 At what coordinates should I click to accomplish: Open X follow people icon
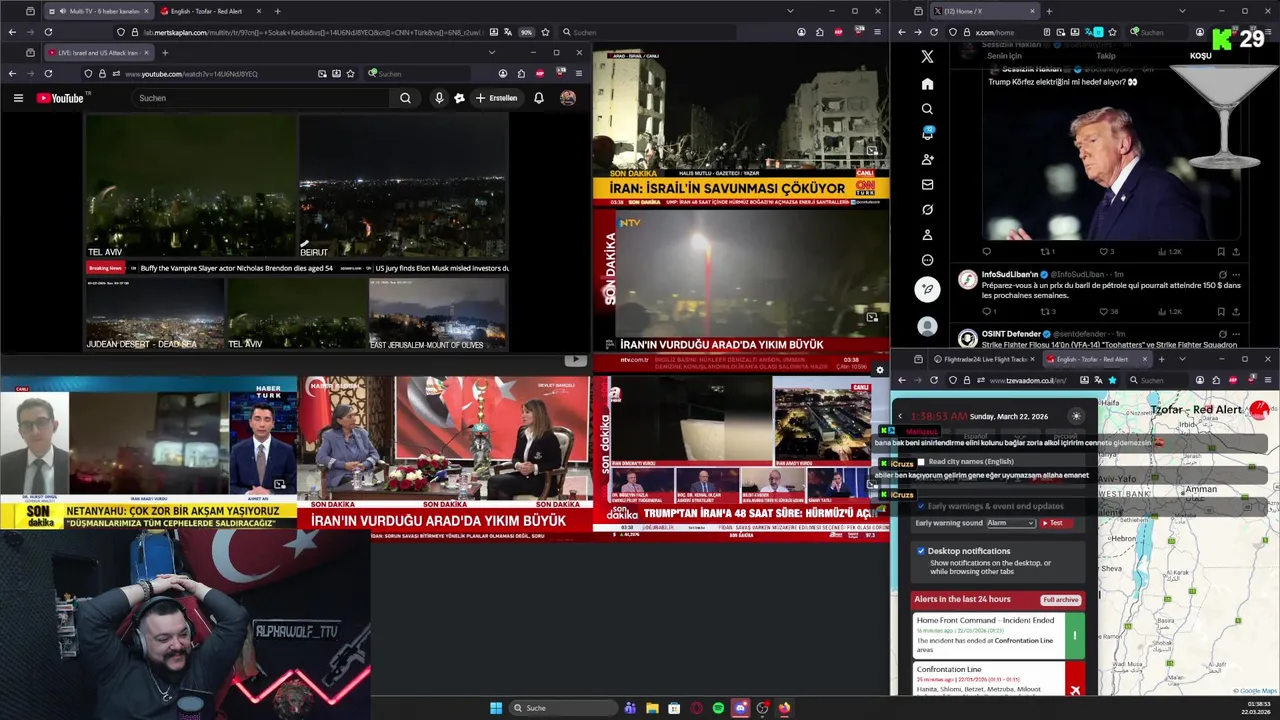tap(927, 159)
